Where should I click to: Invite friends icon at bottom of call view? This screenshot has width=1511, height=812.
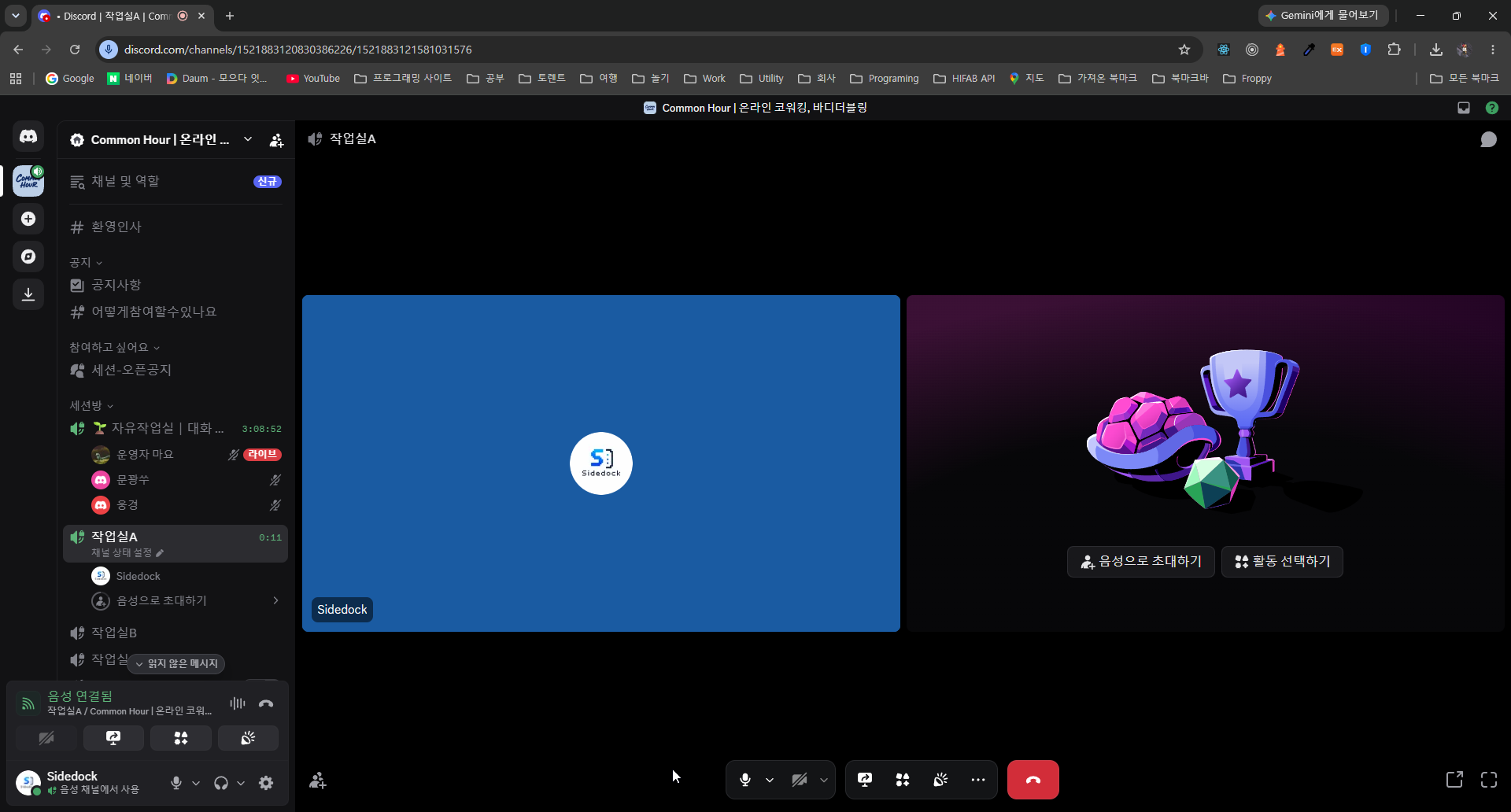[318, 780]
